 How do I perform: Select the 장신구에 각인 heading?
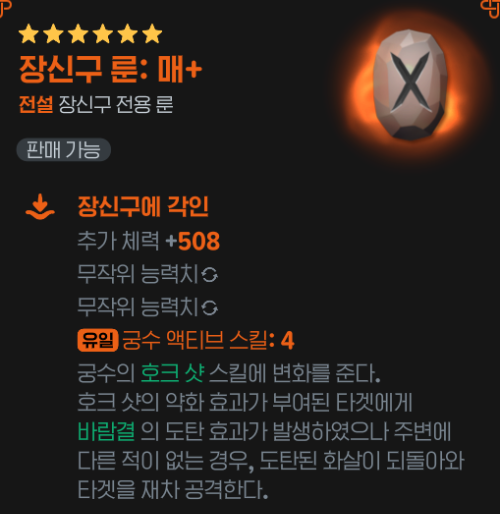[143, 206]
